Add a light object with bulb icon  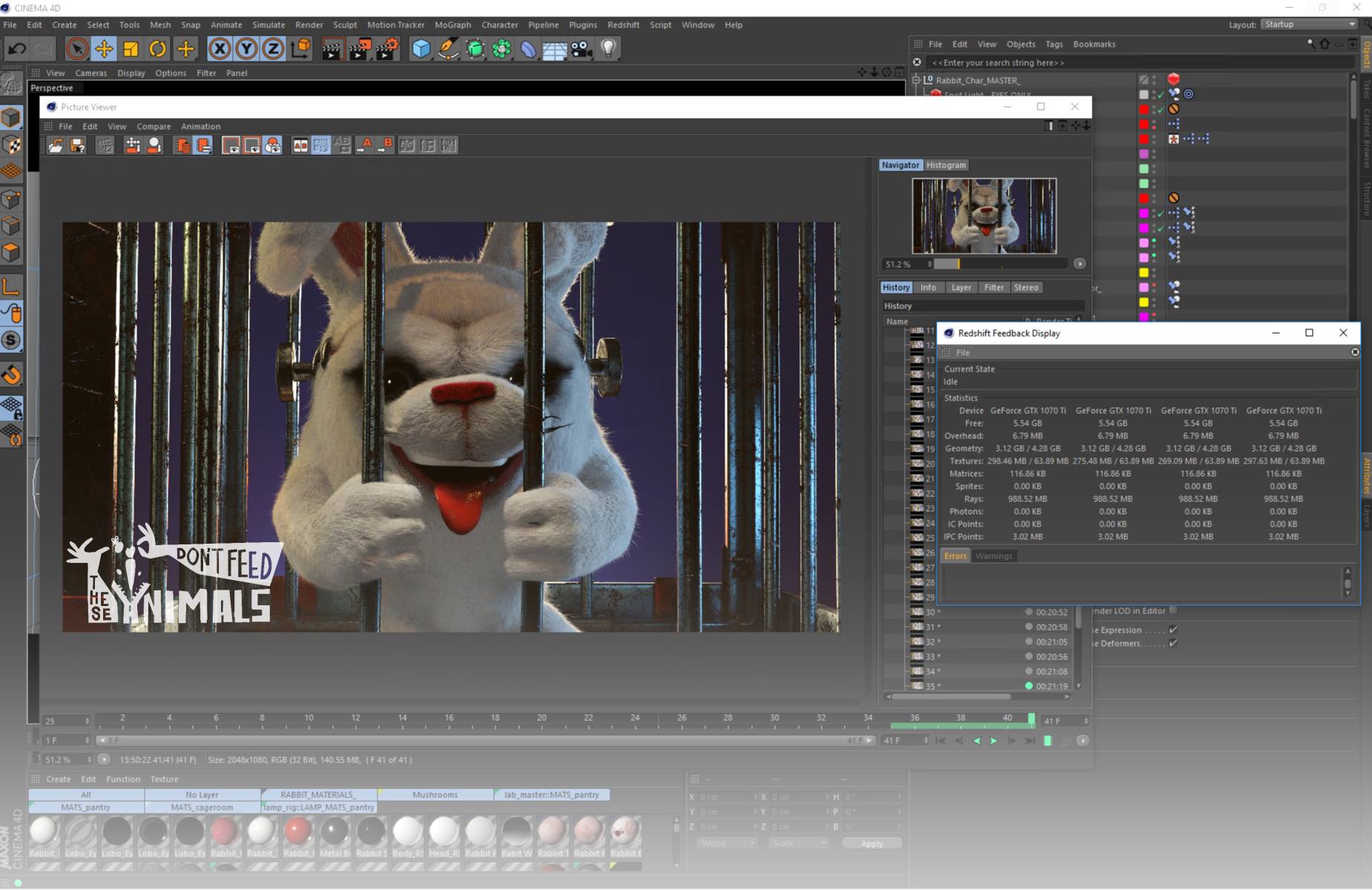click(608, 49)
